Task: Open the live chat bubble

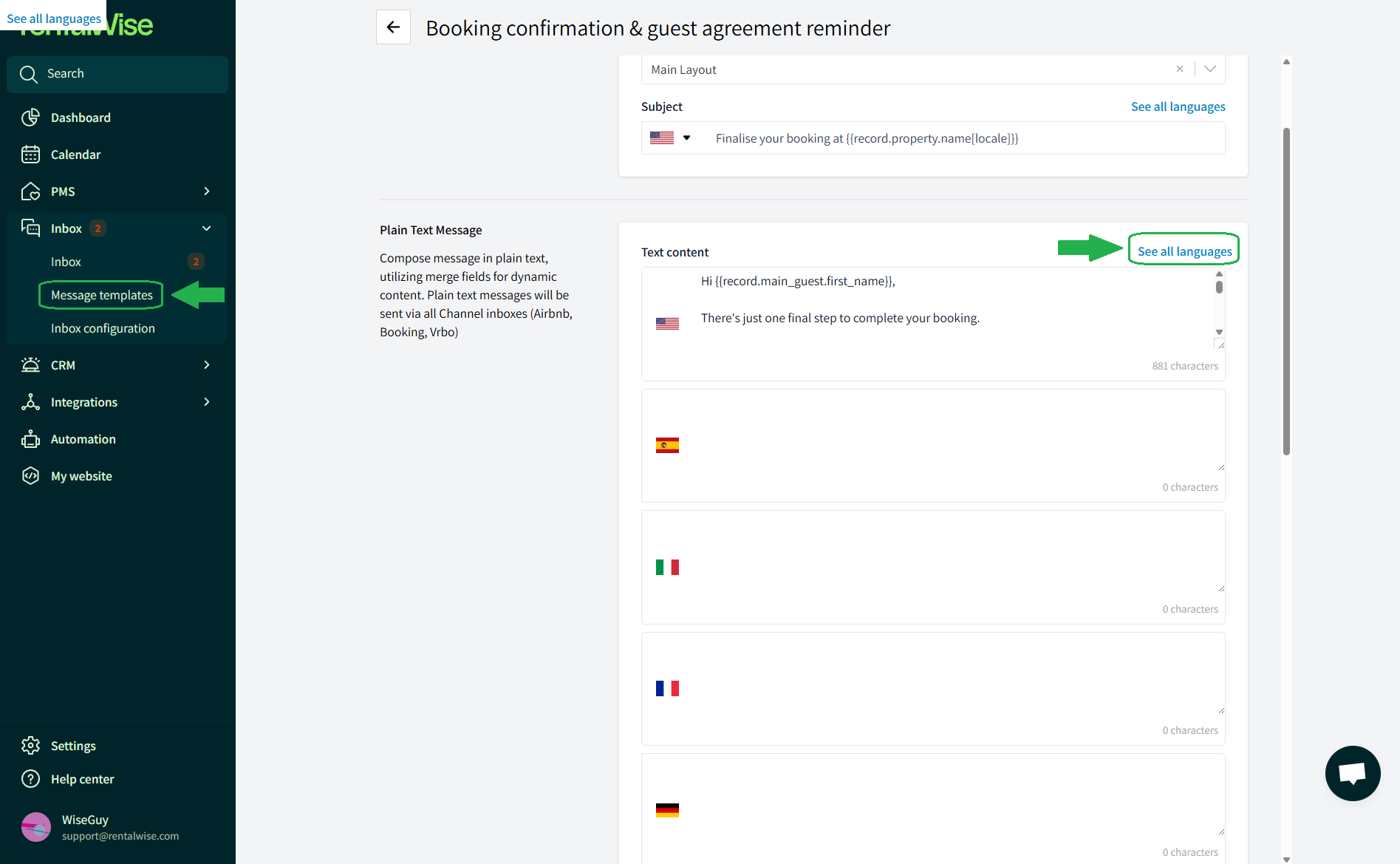Action: (1352, 773)
